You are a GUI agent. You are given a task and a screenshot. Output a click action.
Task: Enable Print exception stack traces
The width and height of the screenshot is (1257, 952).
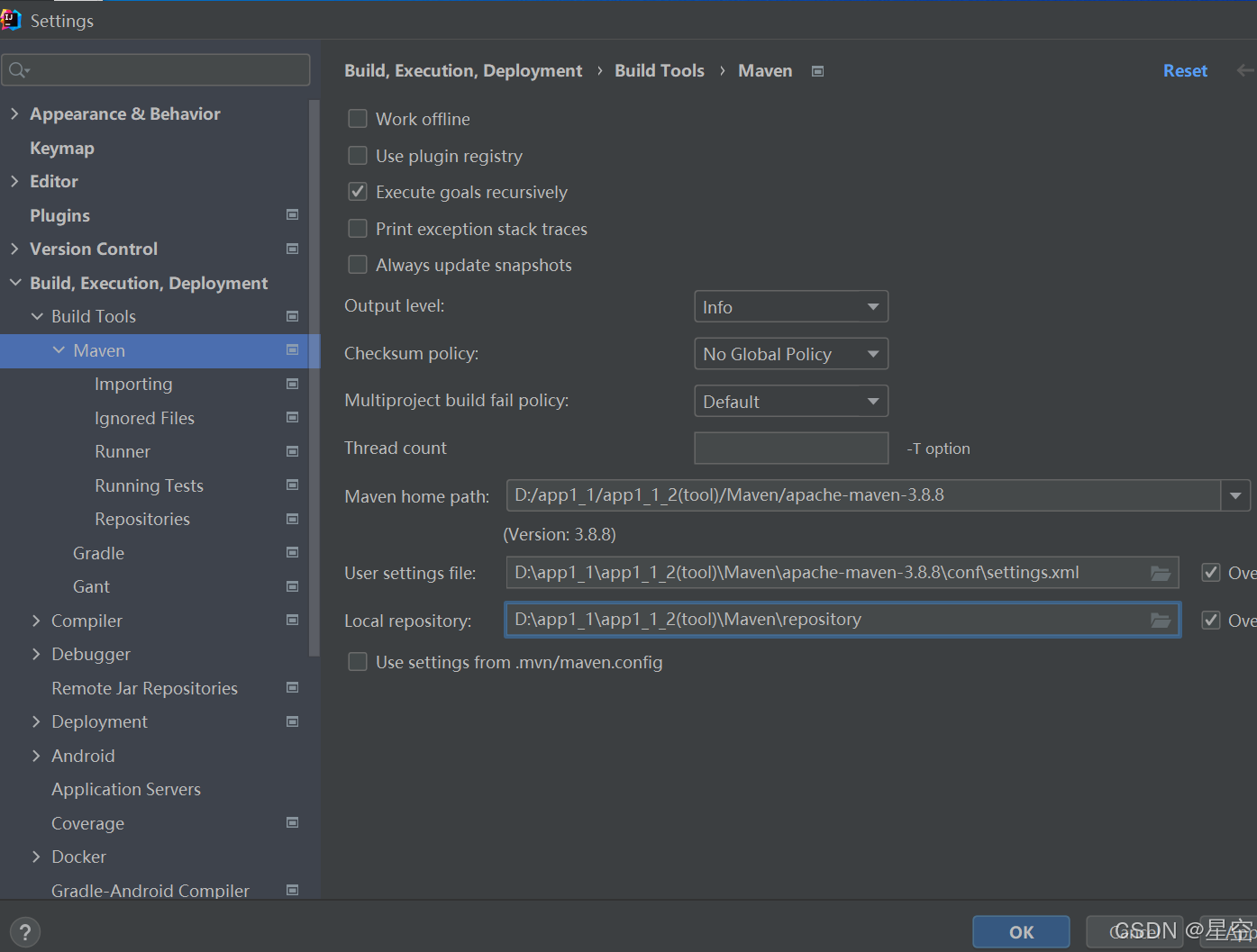[358, 229]
